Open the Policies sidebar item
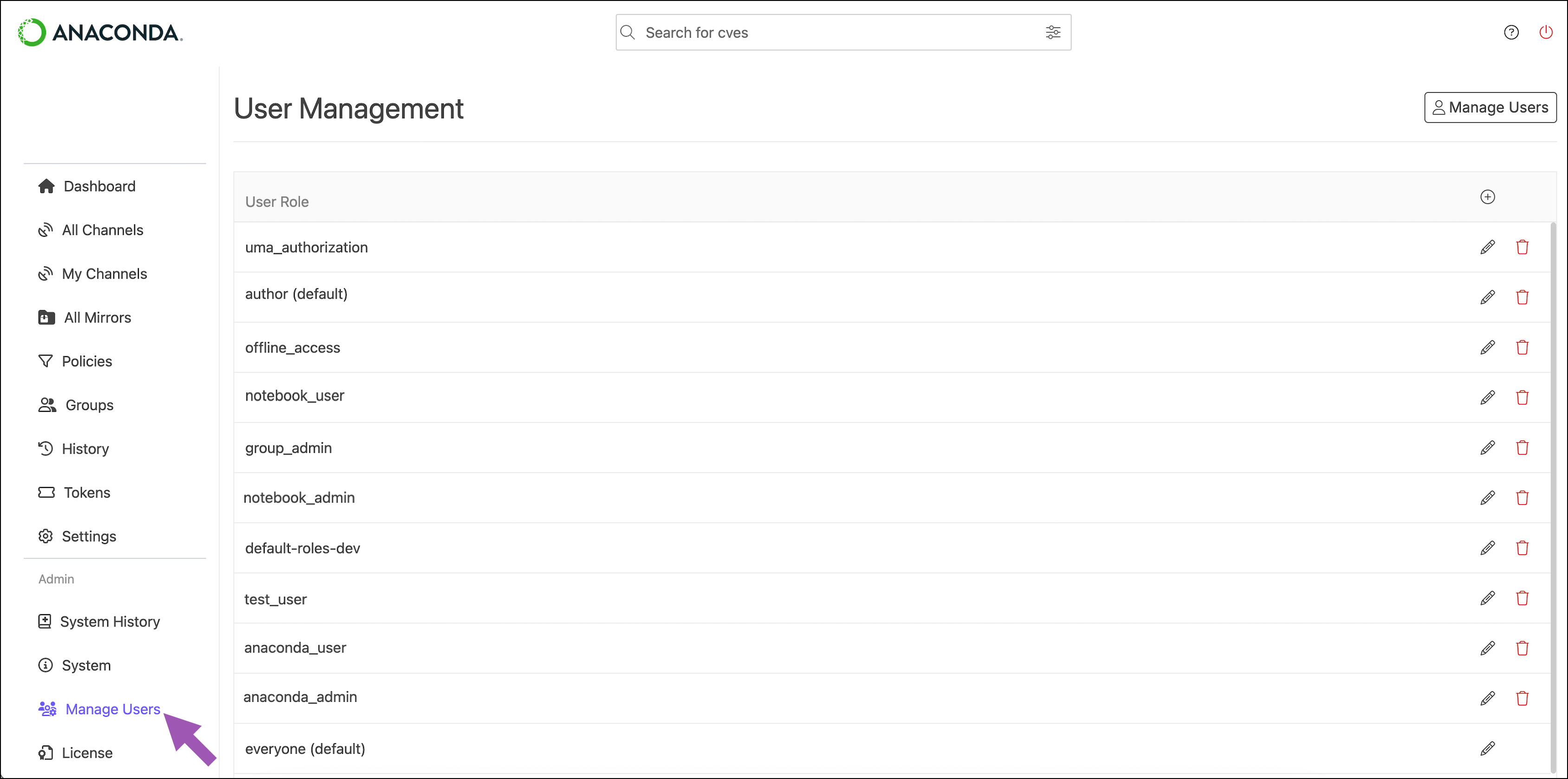The width and height of the screenshot is (1568, 779). (x=86, y=362)
